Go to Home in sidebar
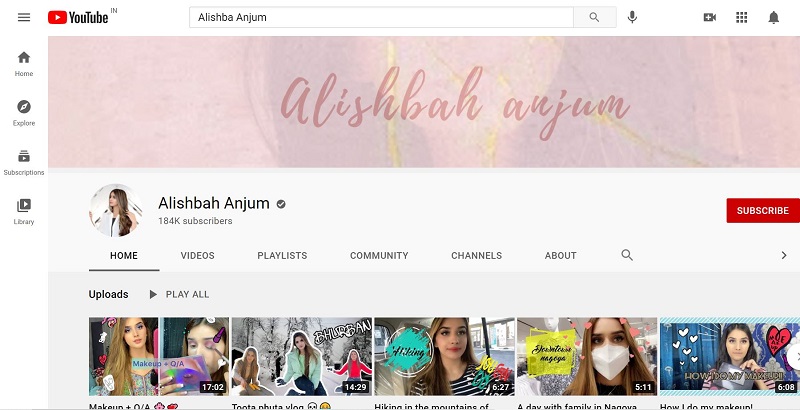The height and width of the screenshot is (410, 800). point(24,64)
